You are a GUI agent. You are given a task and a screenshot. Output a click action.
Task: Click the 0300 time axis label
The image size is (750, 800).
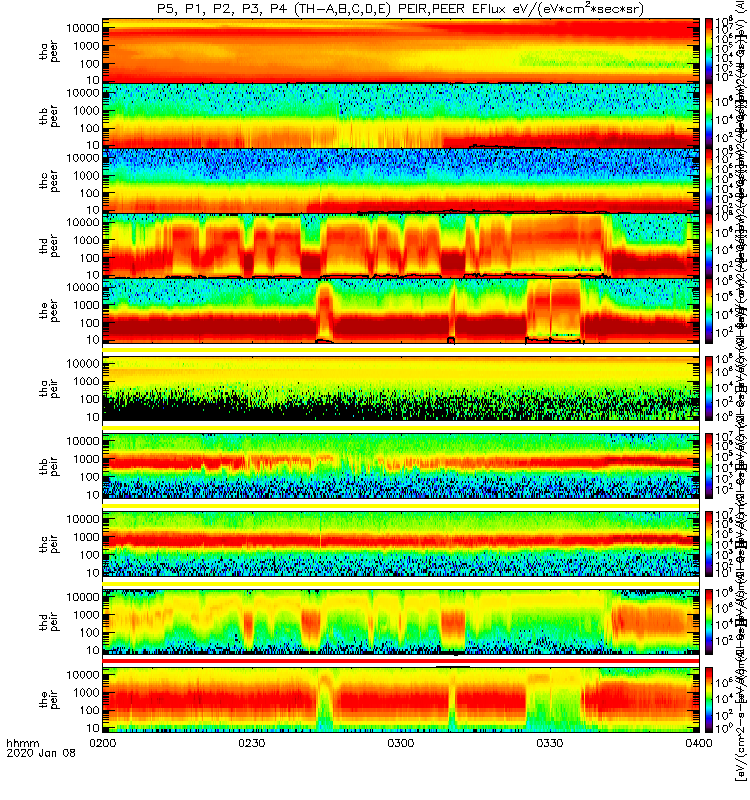(x=401, y=743)
